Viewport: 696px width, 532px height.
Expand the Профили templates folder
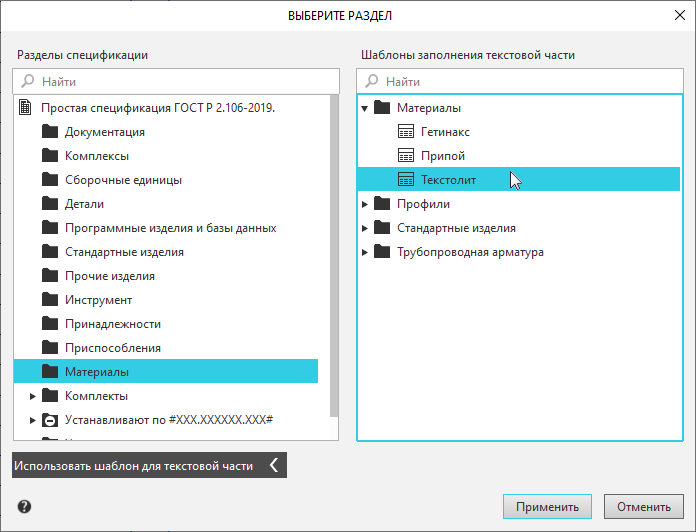click(365, 204)
